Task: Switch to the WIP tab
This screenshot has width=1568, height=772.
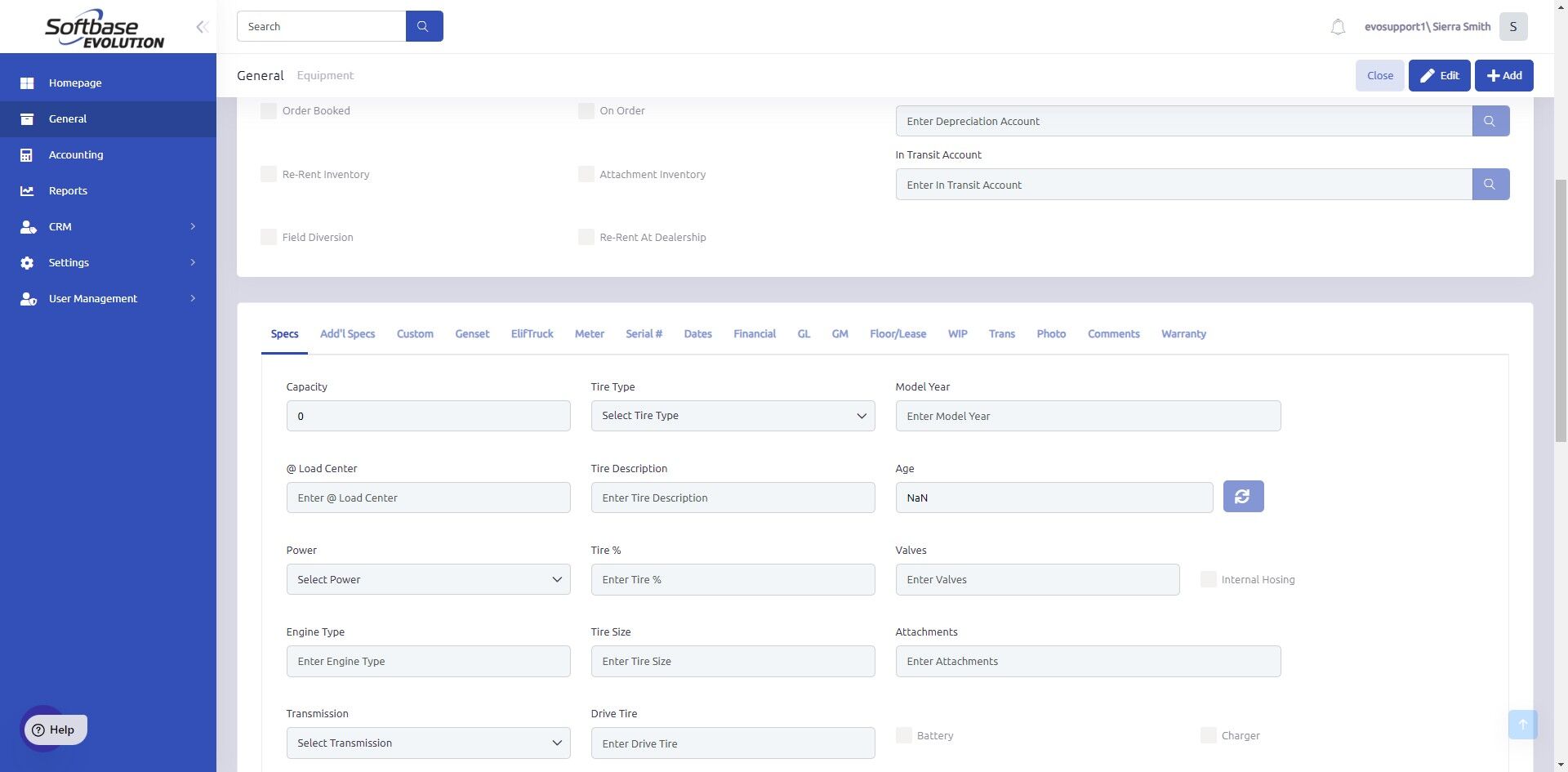Action: point(957,333)
